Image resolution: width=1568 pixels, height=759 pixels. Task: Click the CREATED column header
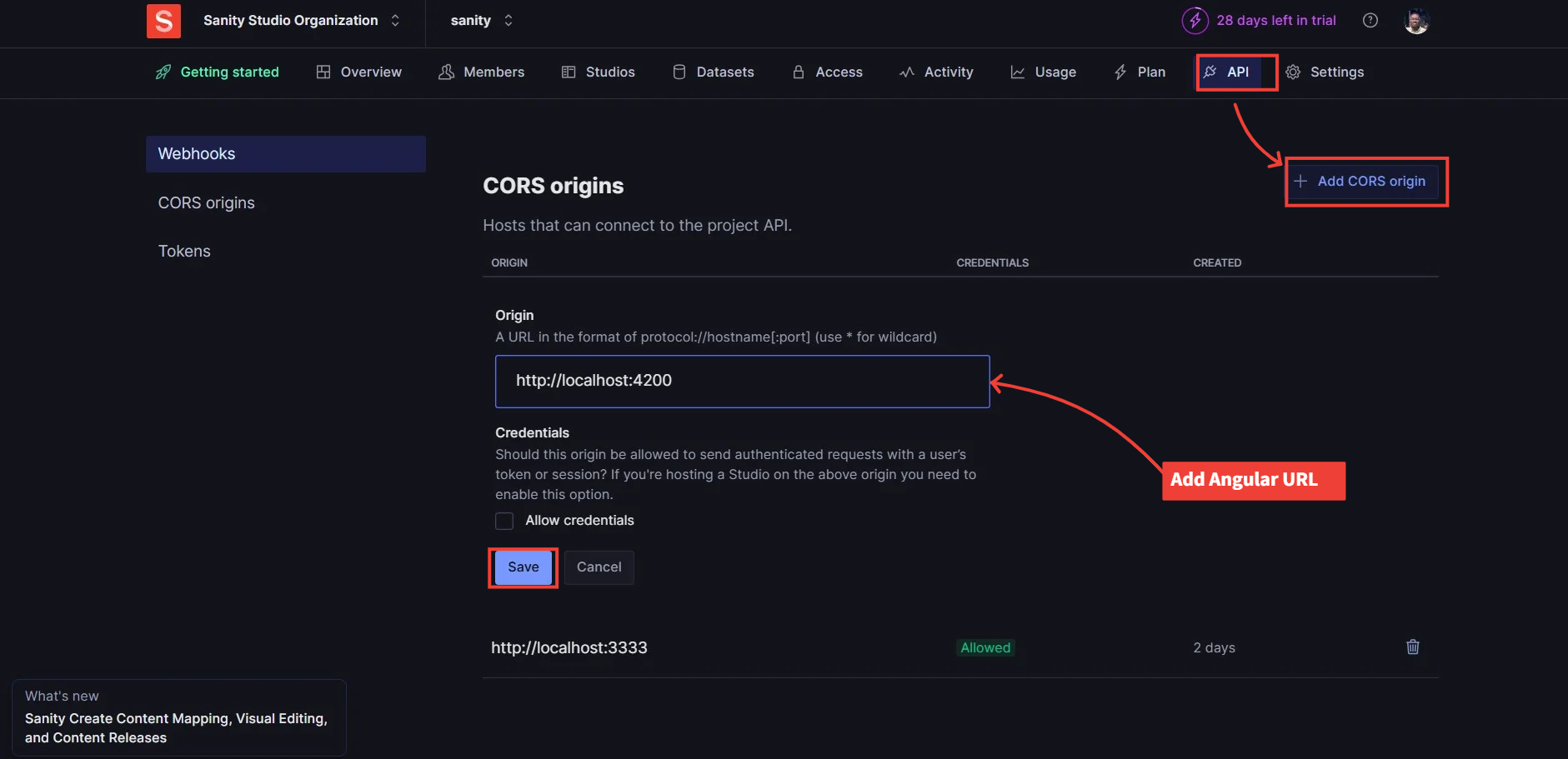coord(1217,263)
